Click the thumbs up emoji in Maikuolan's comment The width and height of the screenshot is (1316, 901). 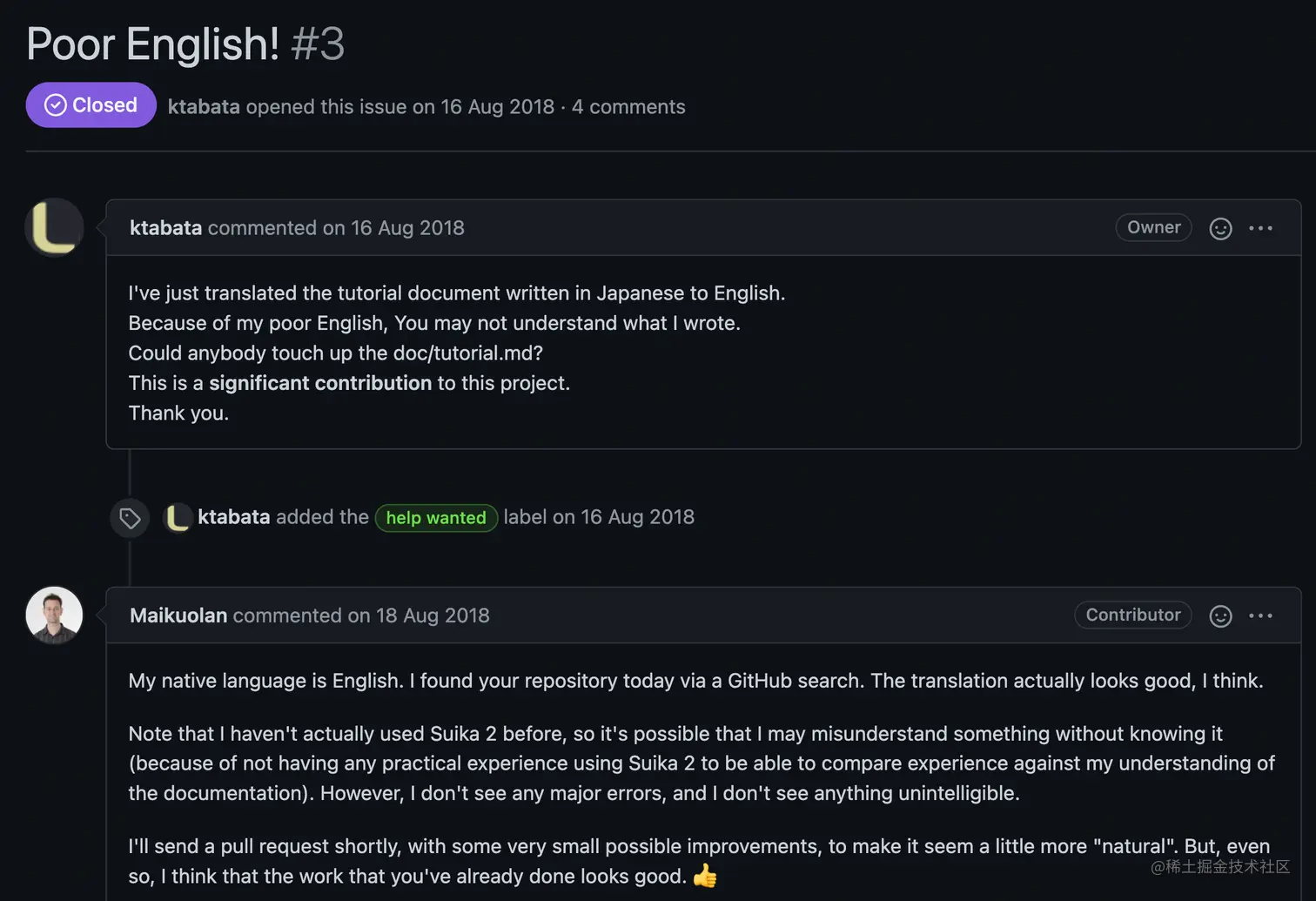[x=705, y=876]
